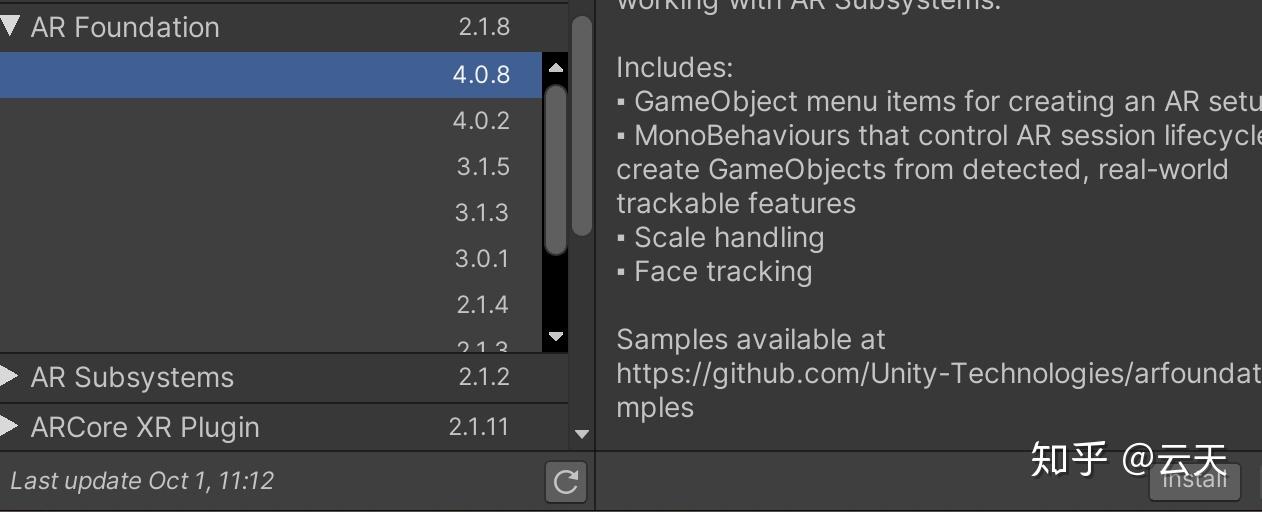
Task: Click the AR Foundation package name
Action: click(125, 27)
